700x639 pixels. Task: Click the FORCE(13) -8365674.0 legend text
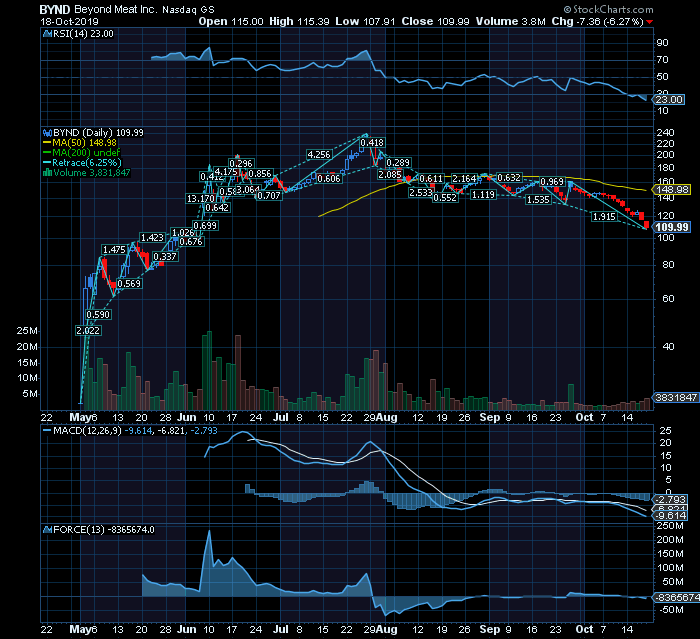click(104, 530)
